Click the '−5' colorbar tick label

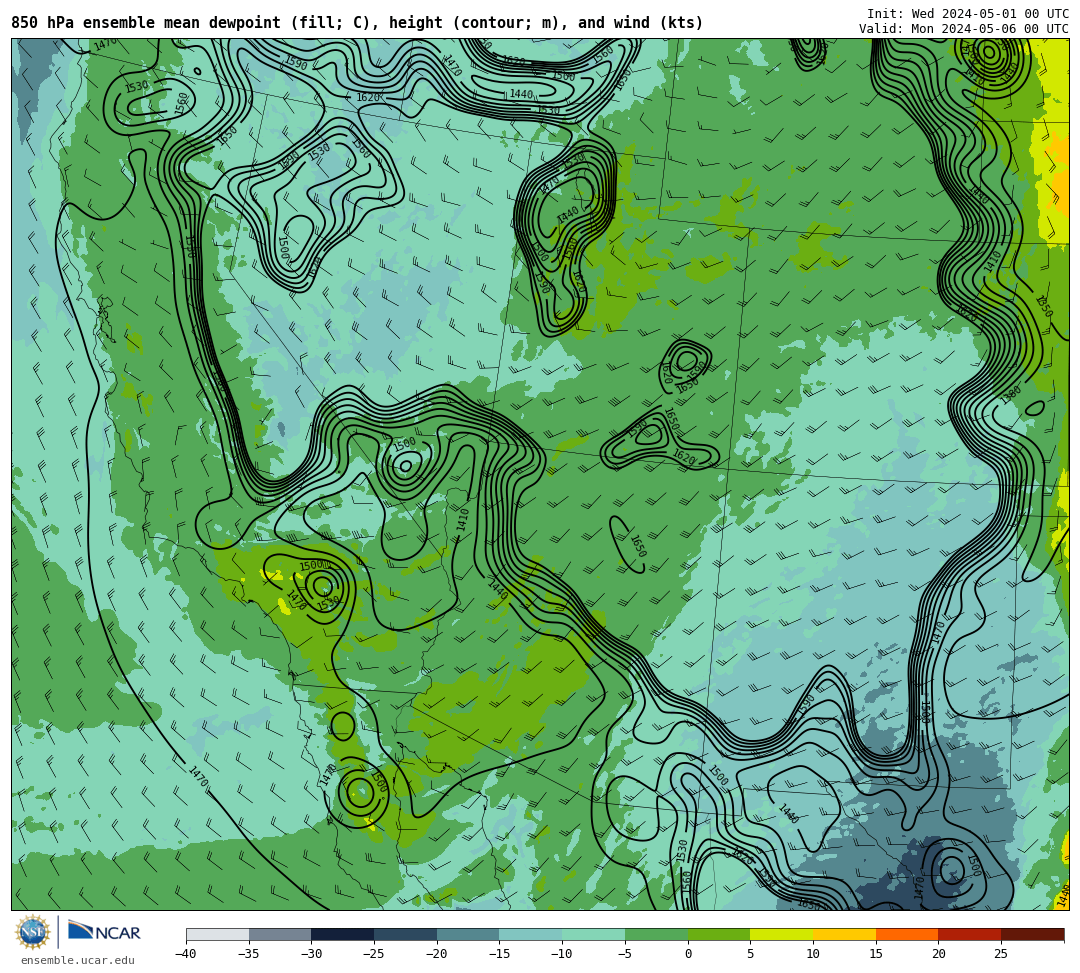pyautogui.click(x=625, y=954)
